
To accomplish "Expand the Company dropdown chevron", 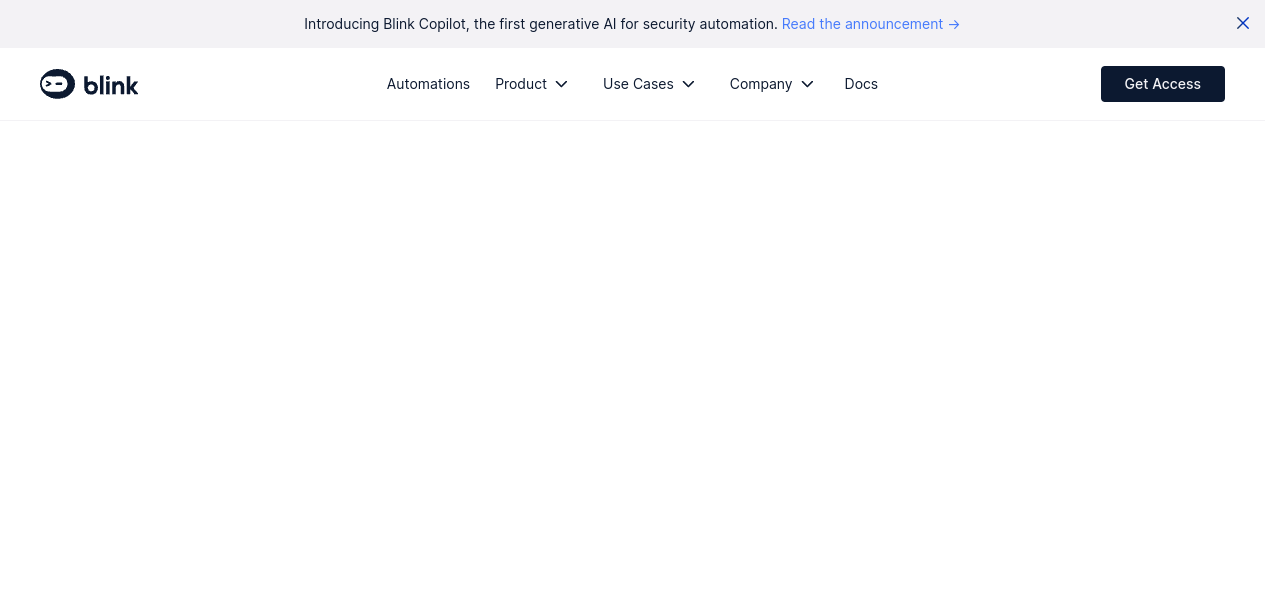I will pos(808,84).
